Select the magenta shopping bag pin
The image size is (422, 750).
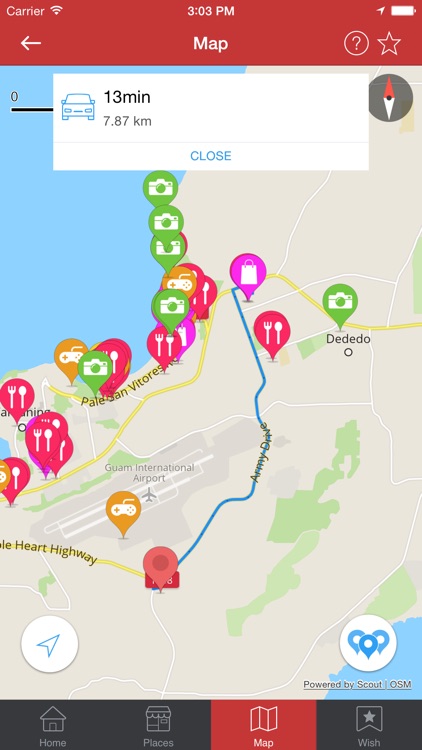click(248, 276)
